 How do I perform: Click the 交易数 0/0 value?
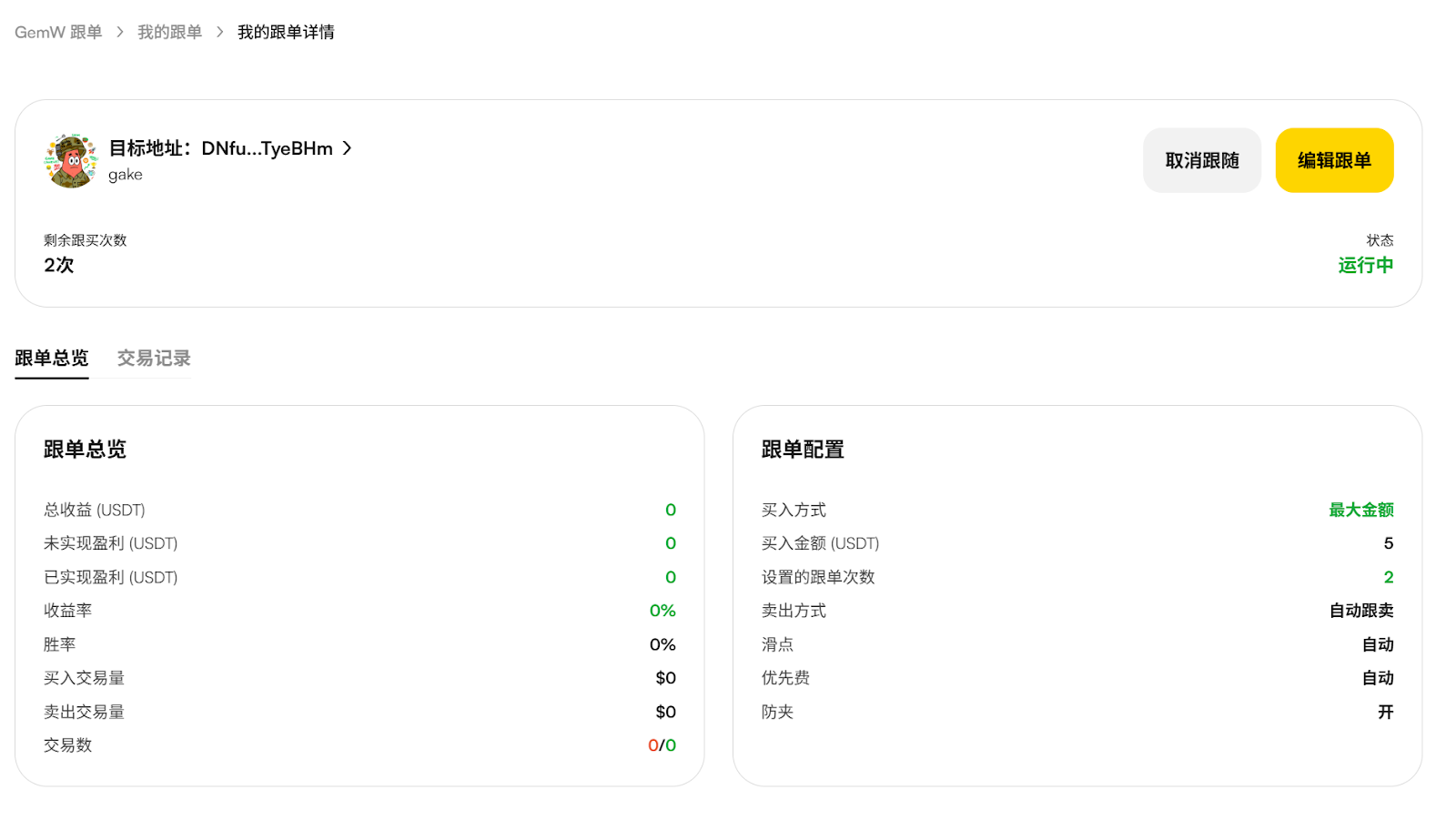(662, 745)
